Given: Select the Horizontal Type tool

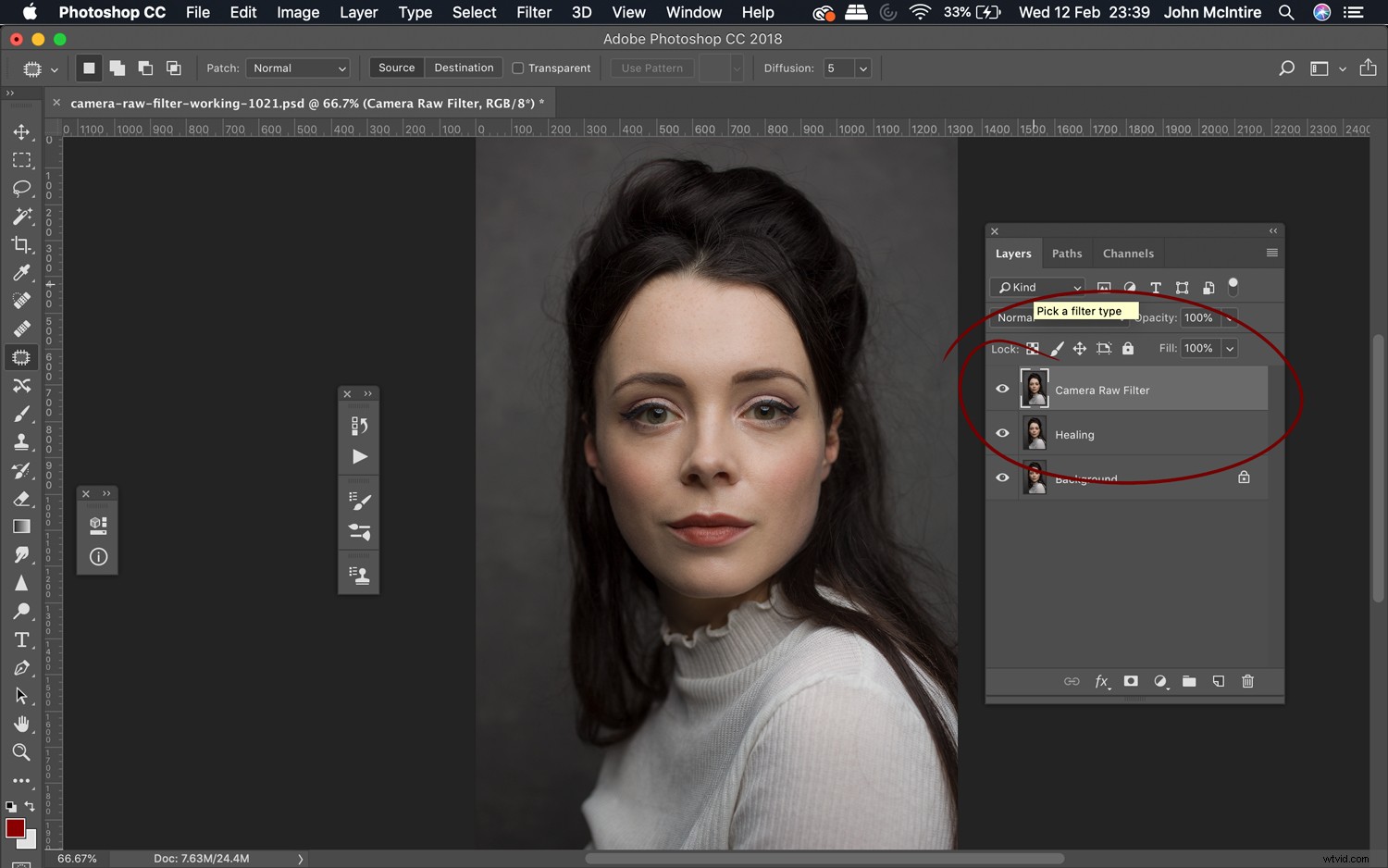Looking at the screenshot, I should click(x=22, y=639).
